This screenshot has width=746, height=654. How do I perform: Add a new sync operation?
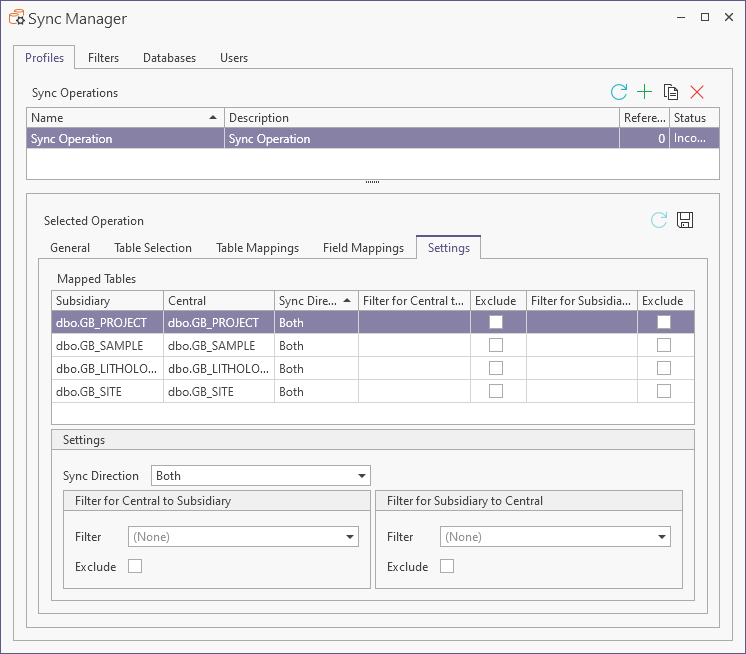click(x=645, y=92)
